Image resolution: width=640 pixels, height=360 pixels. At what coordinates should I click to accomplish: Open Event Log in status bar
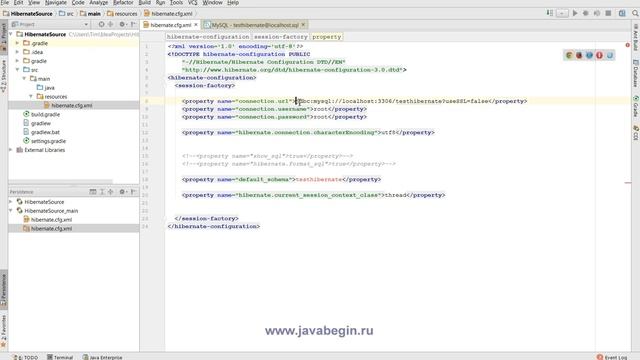[x=612, y=357]
